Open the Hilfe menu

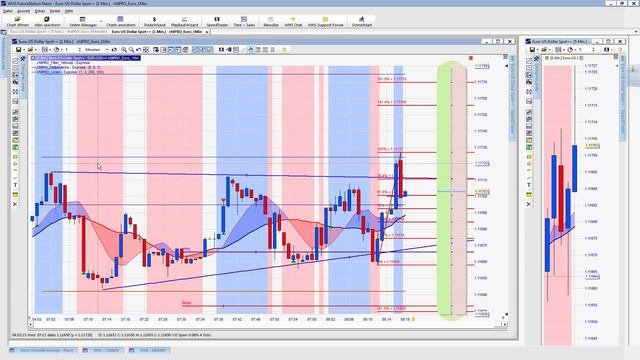point(69,11)
